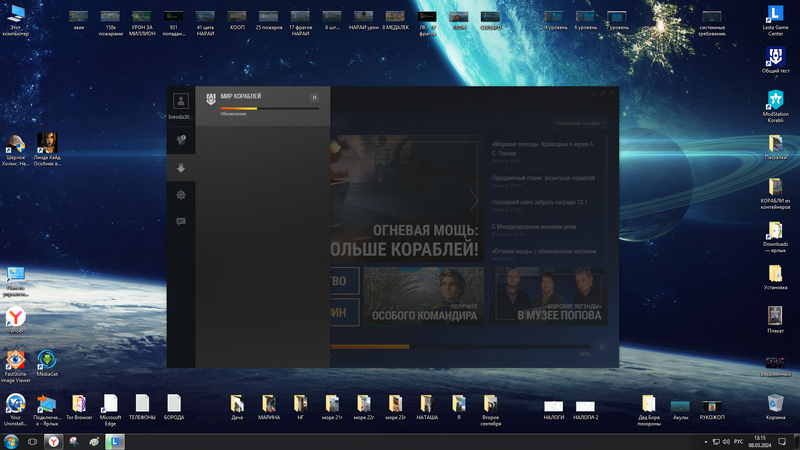Select Установка folder on desktop
The height and width of the screenshot is (450, 800).
[776, 278]
